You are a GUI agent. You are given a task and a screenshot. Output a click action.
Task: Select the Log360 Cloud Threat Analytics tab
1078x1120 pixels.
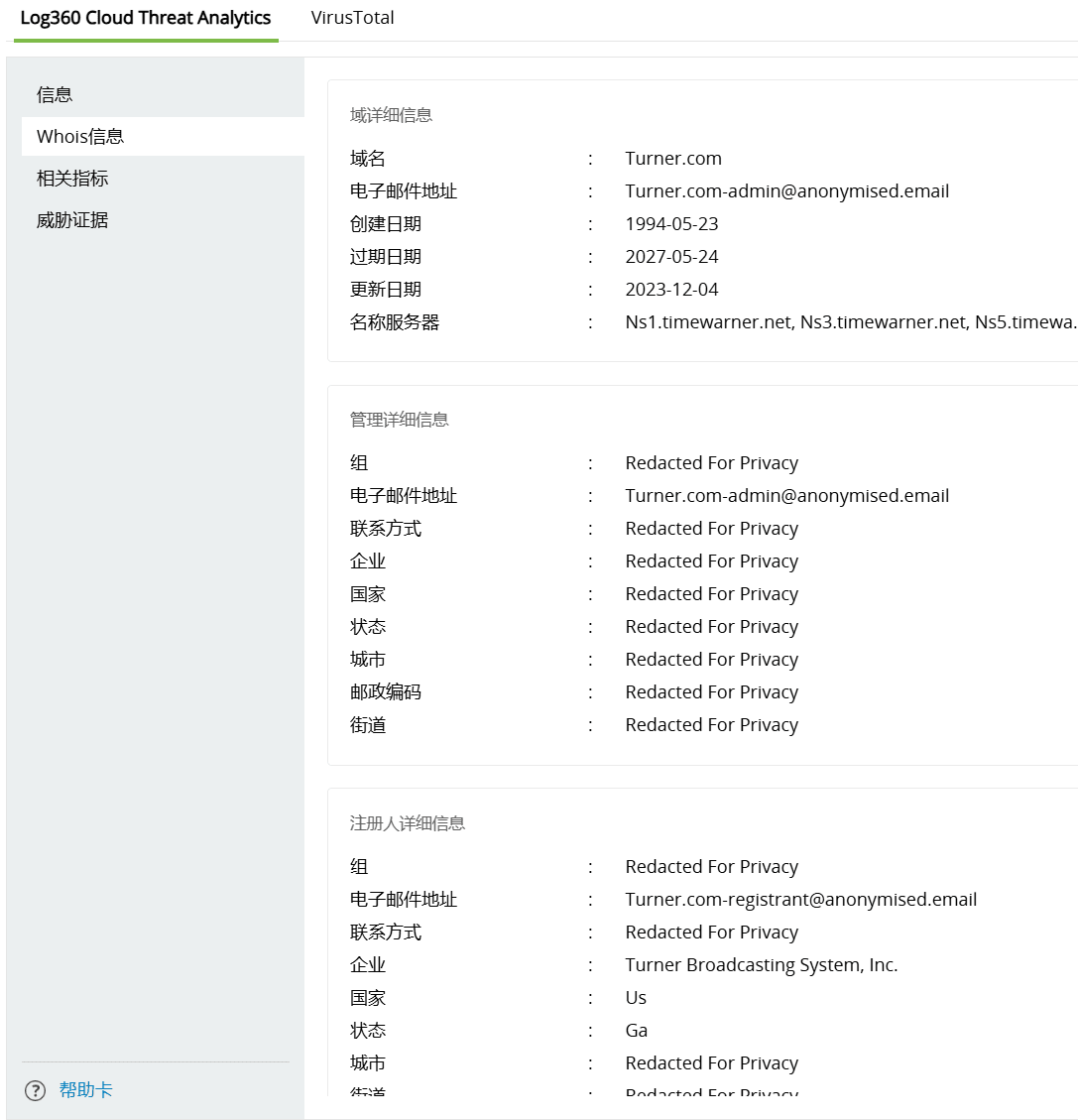146,18
